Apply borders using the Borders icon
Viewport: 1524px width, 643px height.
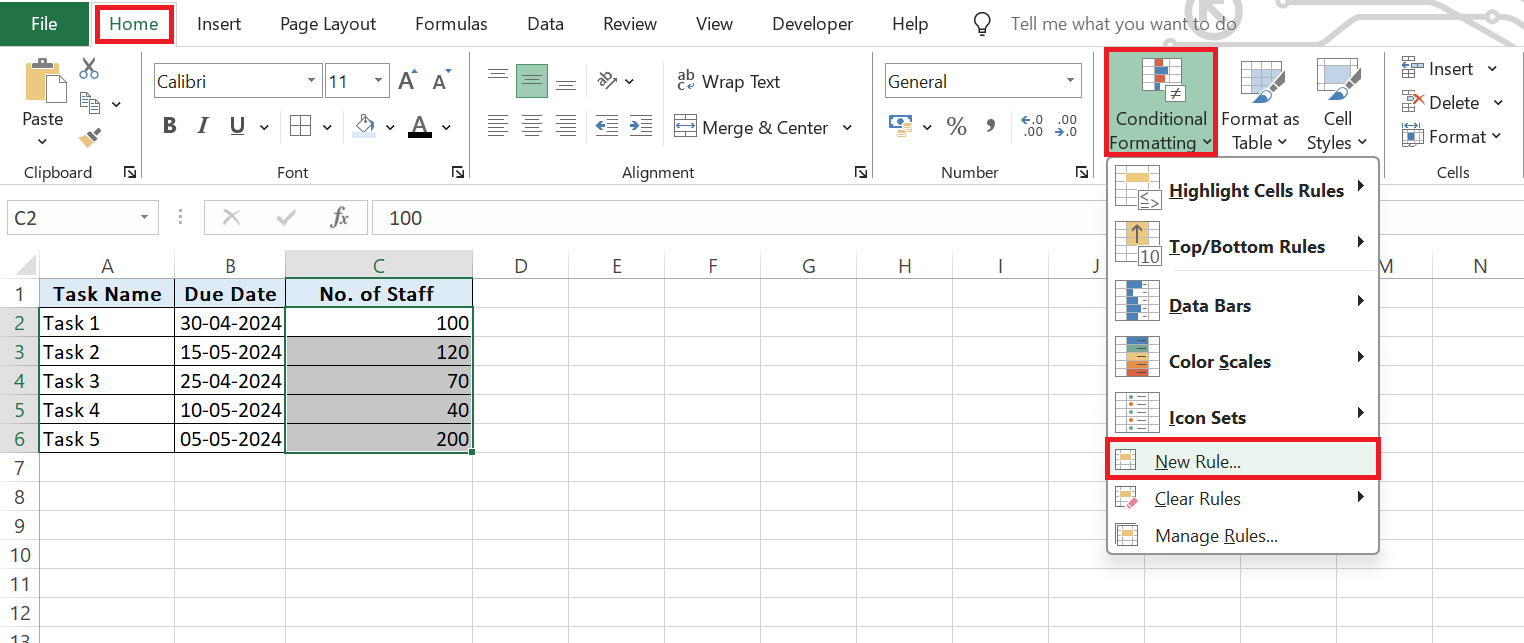(300, 126)
